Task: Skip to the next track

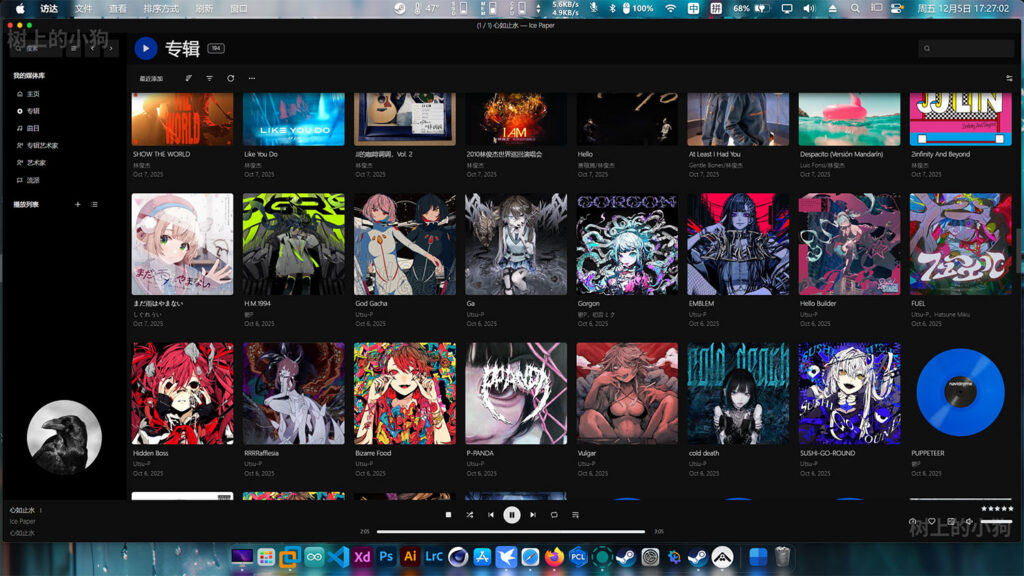Action: coord(533,514)
